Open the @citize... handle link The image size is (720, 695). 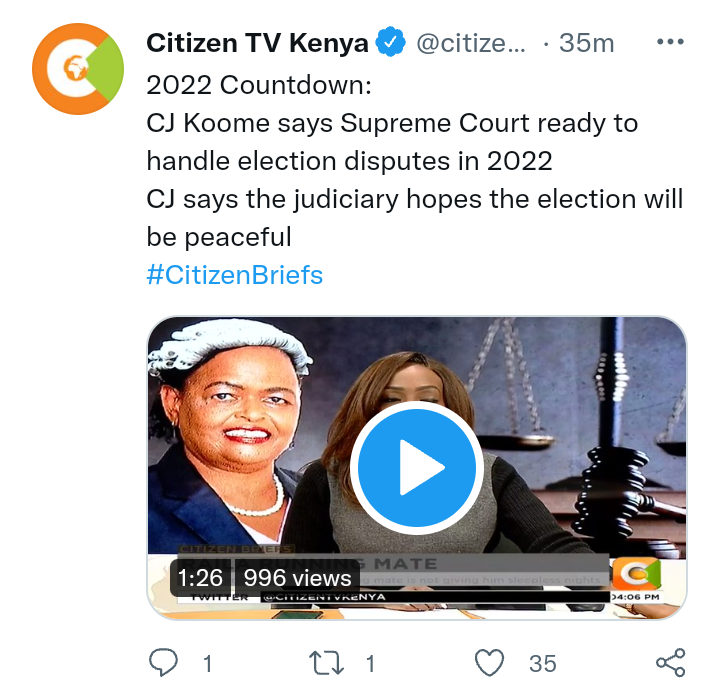click(471, 43)
